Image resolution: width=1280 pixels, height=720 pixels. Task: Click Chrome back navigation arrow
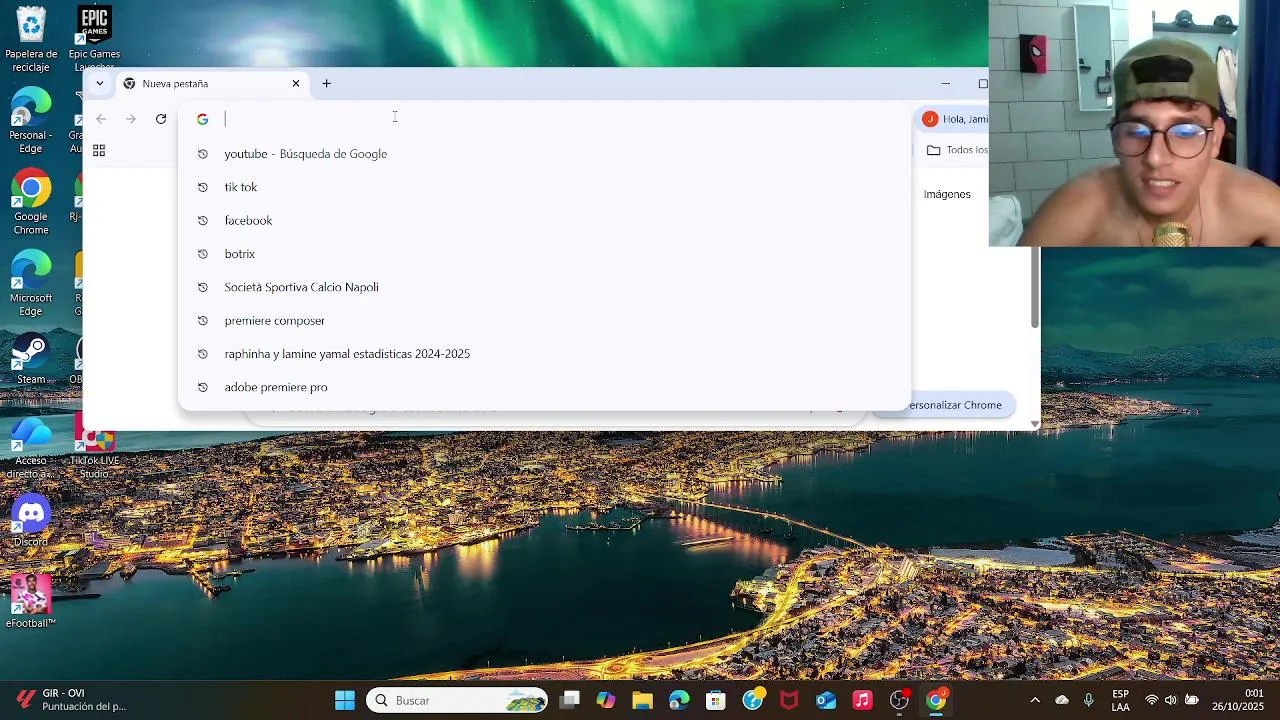pyautogui.click(x=101, y=119)
